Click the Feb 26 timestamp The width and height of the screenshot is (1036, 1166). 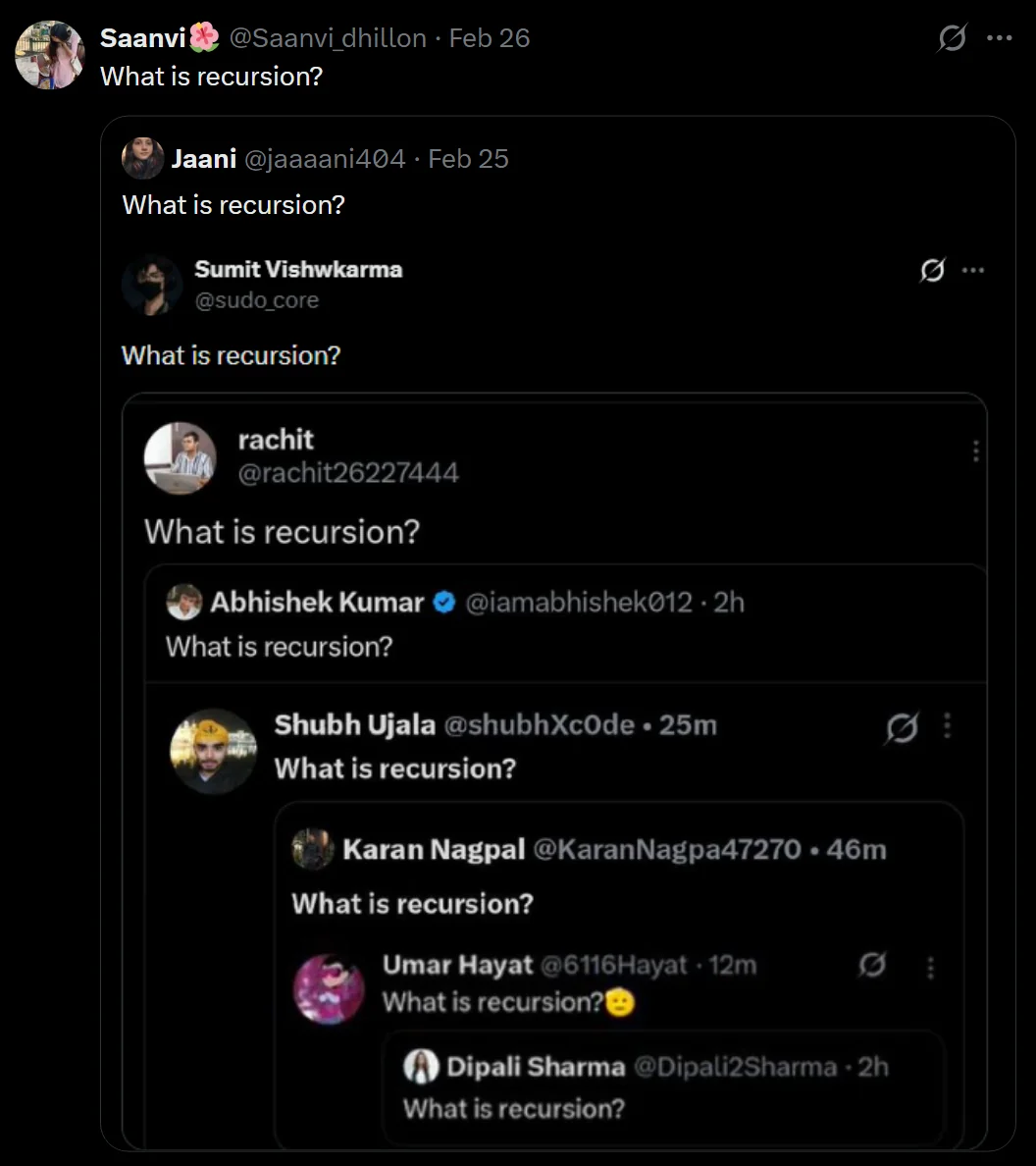(x=489, y=38)
